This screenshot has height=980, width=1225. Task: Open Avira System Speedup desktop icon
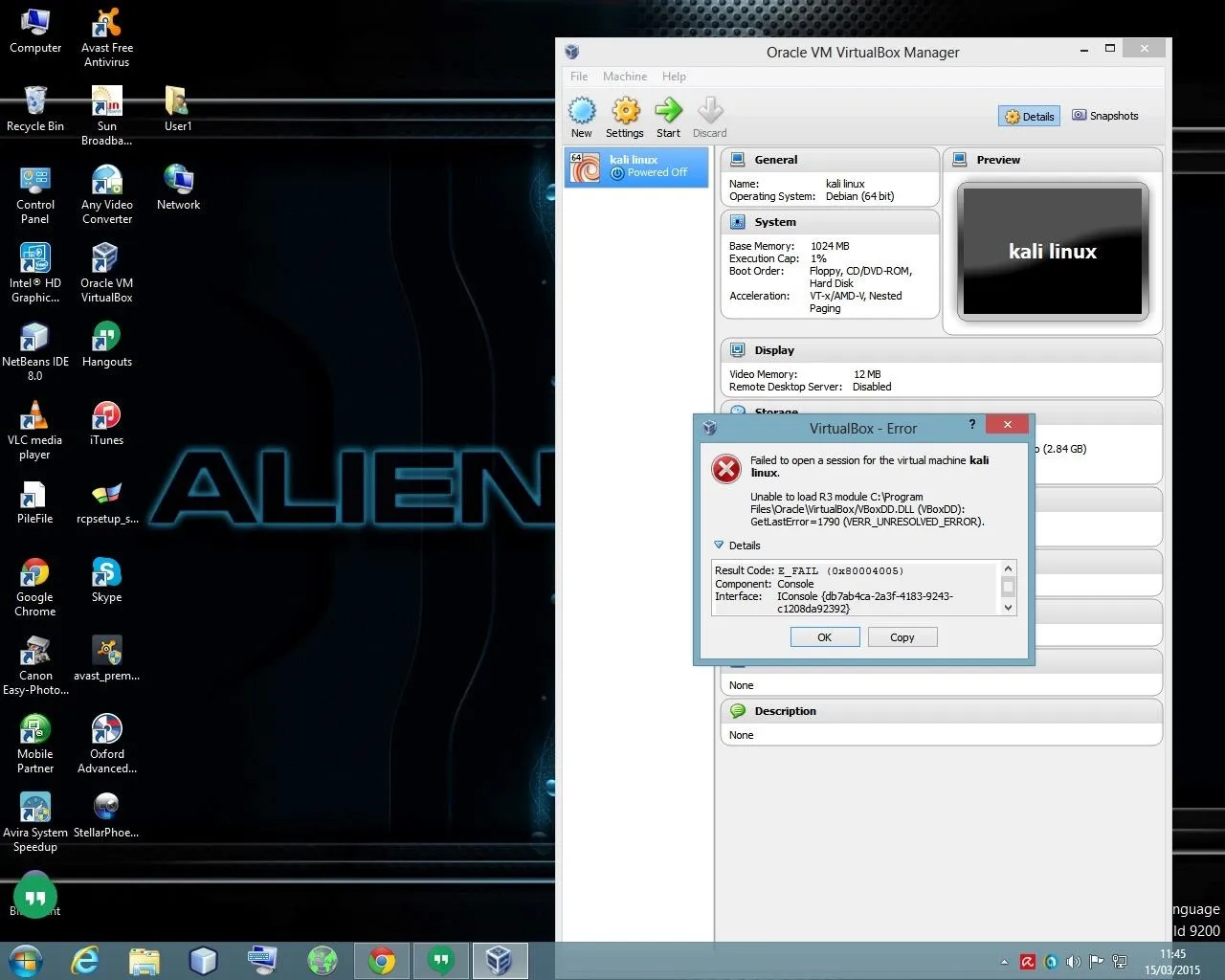[35, 823]
